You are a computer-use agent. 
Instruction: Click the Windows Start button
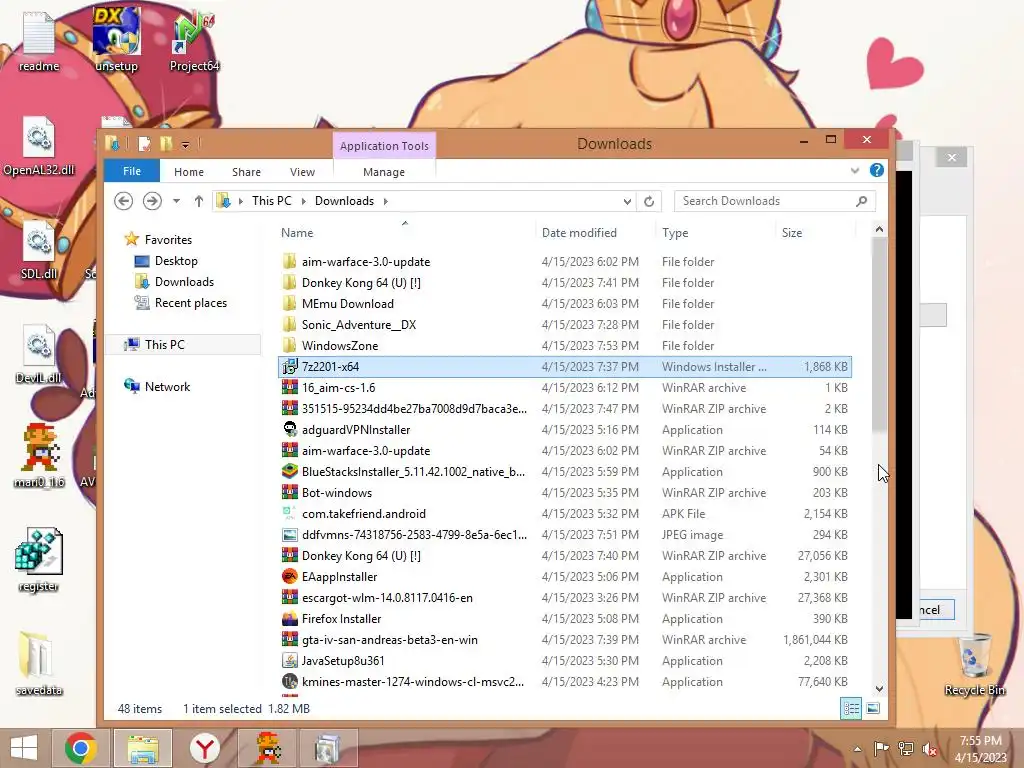[24, 748]
